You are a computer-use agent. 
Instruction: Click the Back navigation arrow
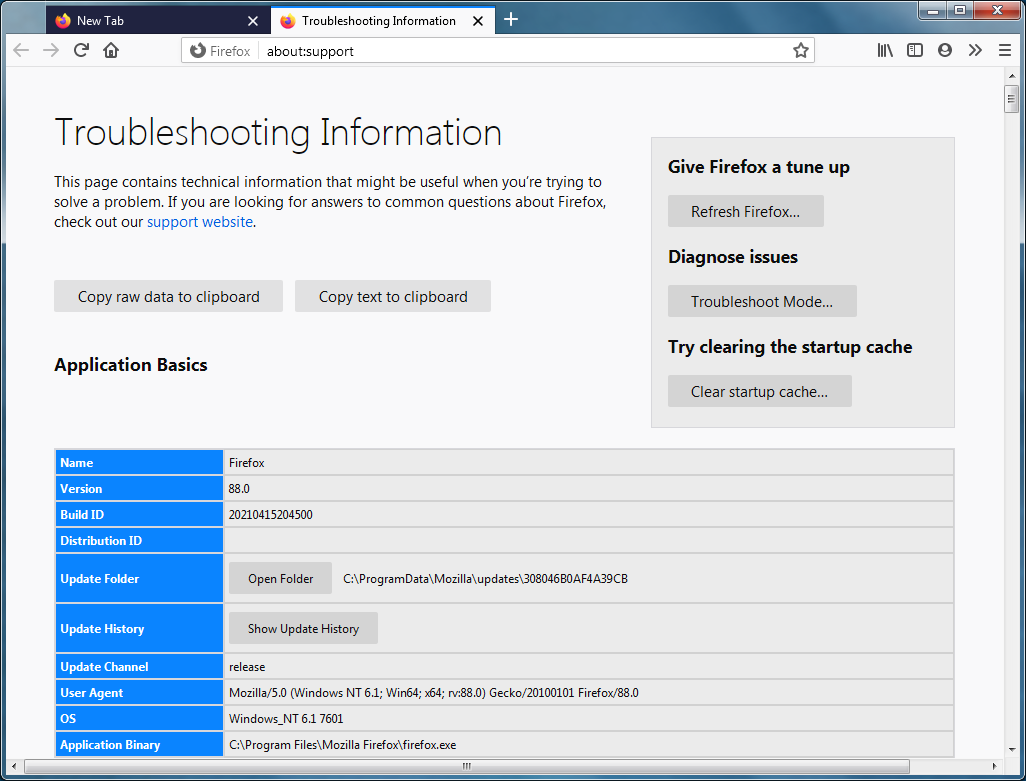point(21,50)
